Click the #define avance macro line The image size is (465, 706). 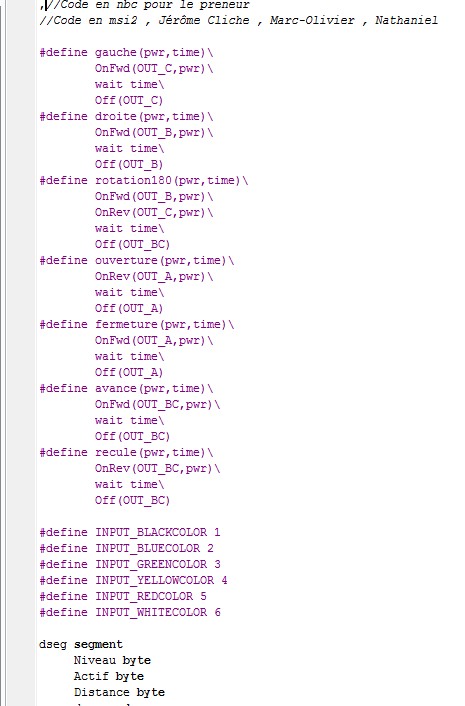pyautogui.click(x=126, y=389)
